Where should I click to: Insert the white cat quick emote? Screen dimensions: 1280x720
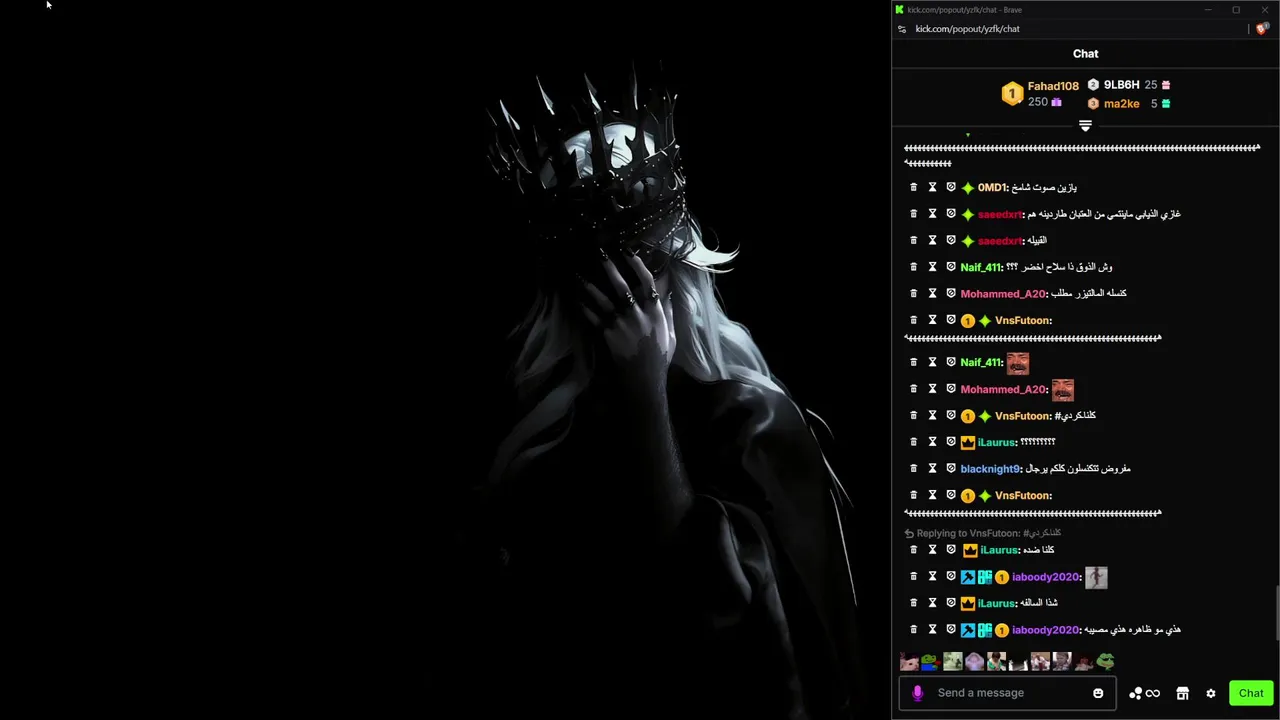pos(1018,661)
